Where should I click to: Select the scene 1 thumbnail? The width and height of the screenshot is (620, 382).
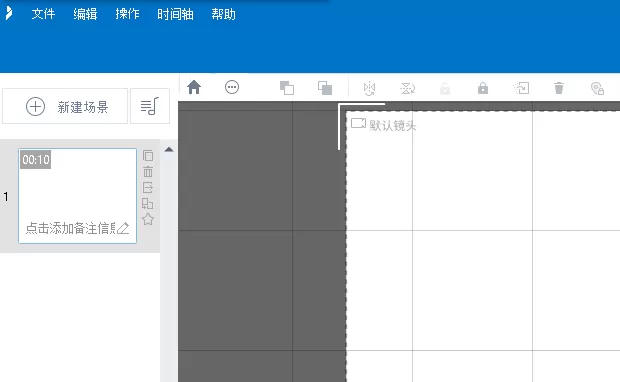(78, 196)
